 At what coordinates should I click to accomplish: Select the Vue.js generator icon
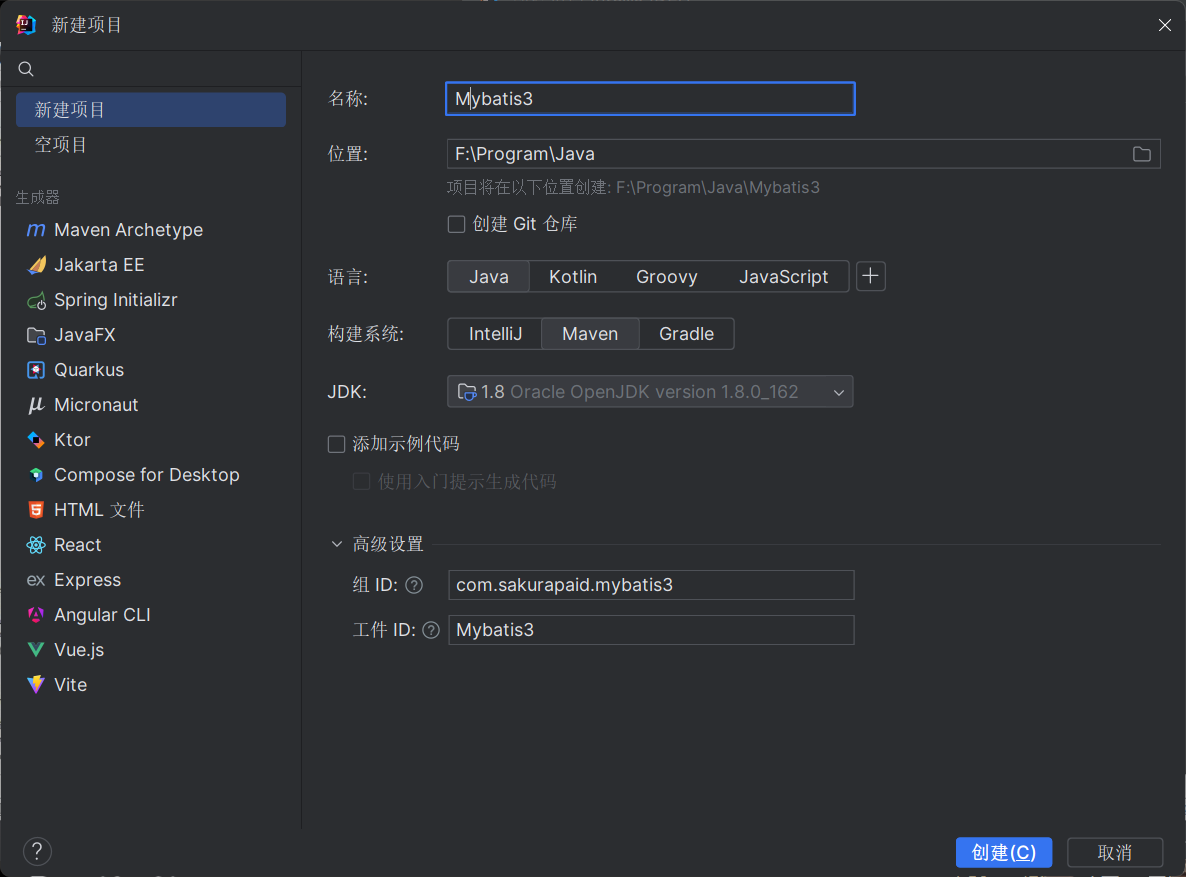(36, 649)
